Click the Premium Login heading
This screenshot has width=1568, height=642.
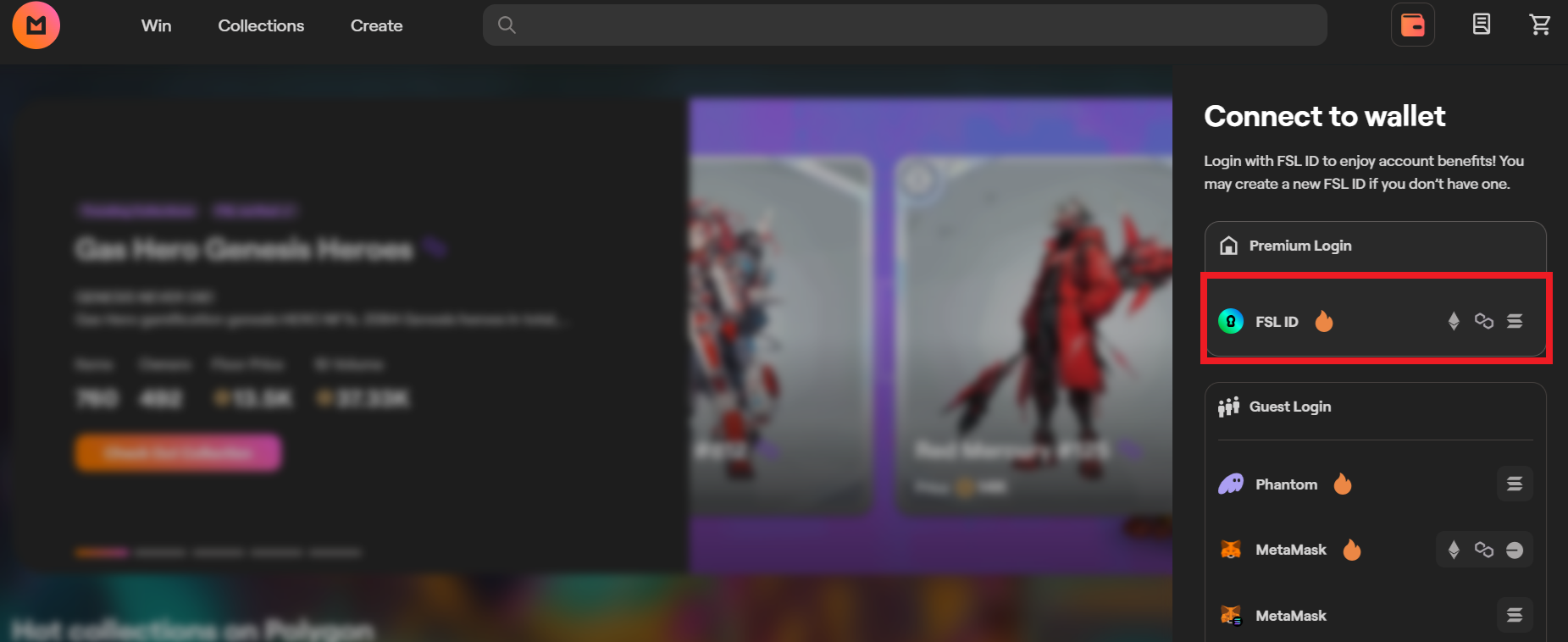tap(1300, 246)
